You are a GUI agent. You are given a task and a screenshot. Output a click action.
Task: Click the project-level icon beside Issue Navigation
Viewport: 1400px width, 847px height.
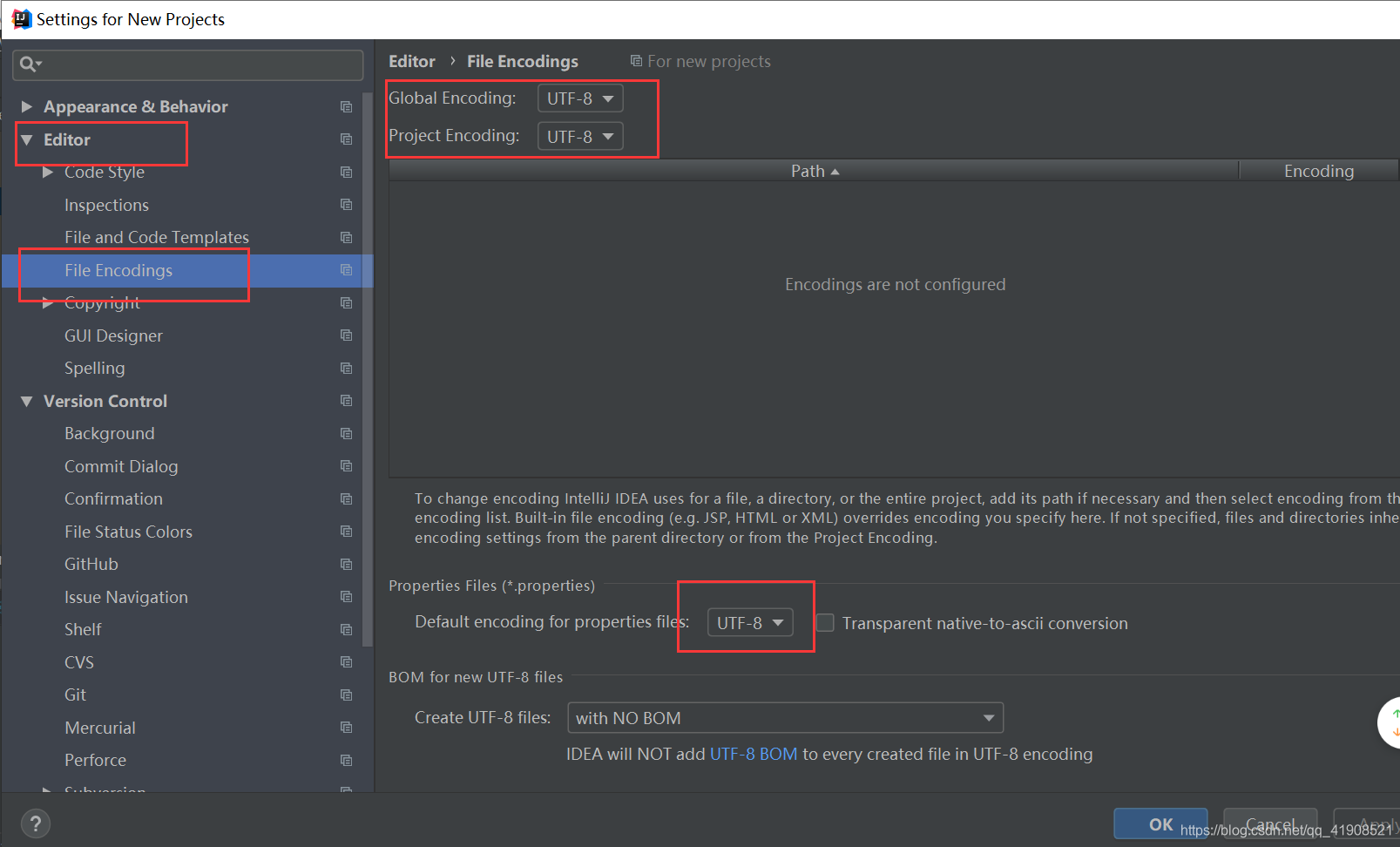(346, 597)
